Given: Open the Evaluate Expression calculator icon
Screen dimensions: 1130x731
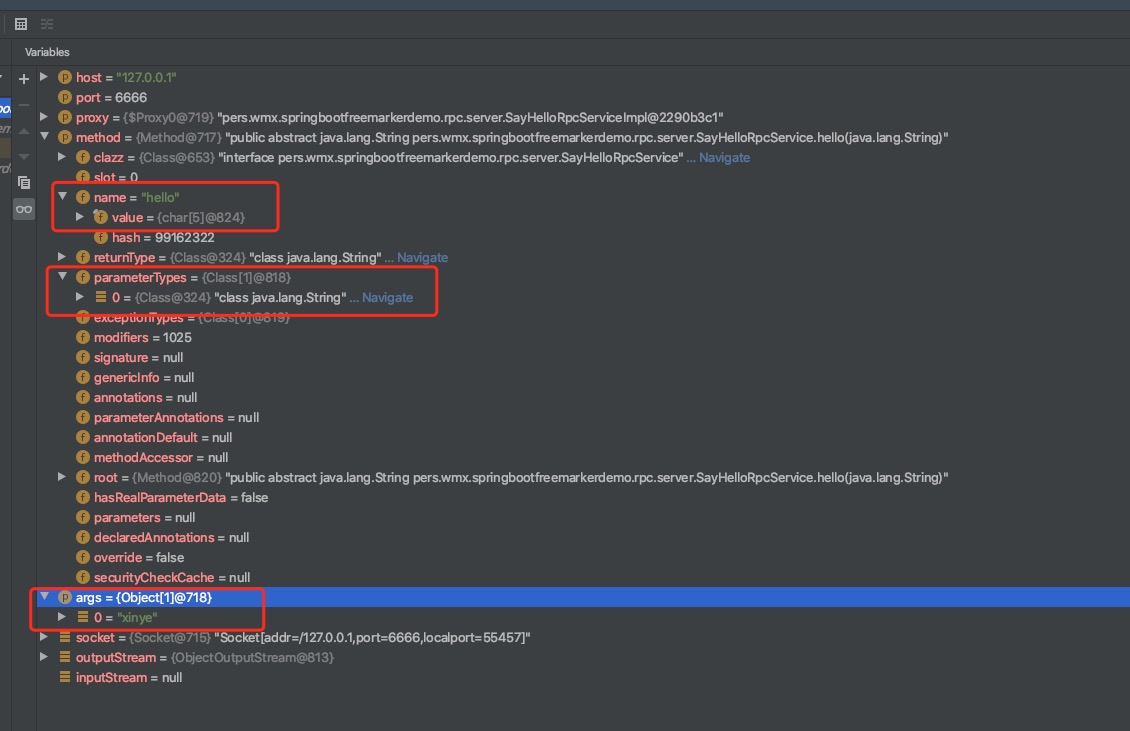Looking at the screenshot, I should [x=21, y=24].
